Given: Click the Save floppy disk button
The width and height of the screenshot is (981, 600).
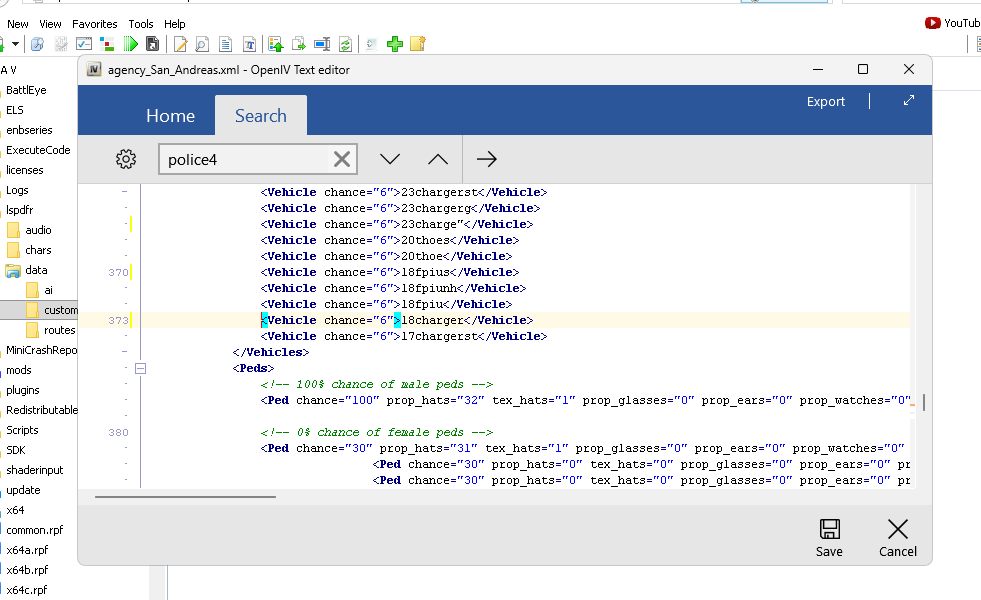Looking at the screenshot, I should pyautogui.click(x=829, y=538).
